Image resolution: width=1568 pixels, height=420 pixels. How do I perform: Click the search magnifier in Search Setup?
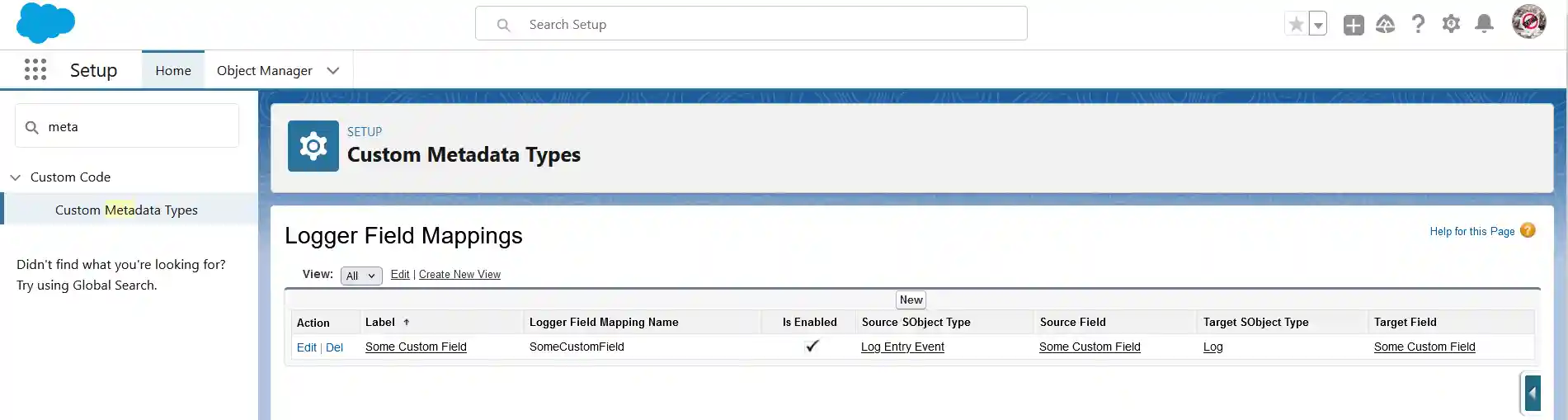503,25
